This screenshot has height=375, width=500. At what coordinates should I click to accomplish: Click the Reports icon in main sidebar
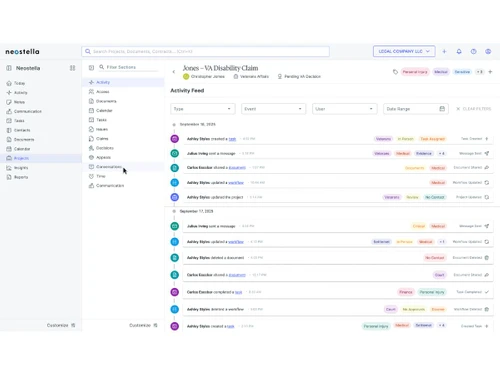pyautogui.click(x=9, y=177)
